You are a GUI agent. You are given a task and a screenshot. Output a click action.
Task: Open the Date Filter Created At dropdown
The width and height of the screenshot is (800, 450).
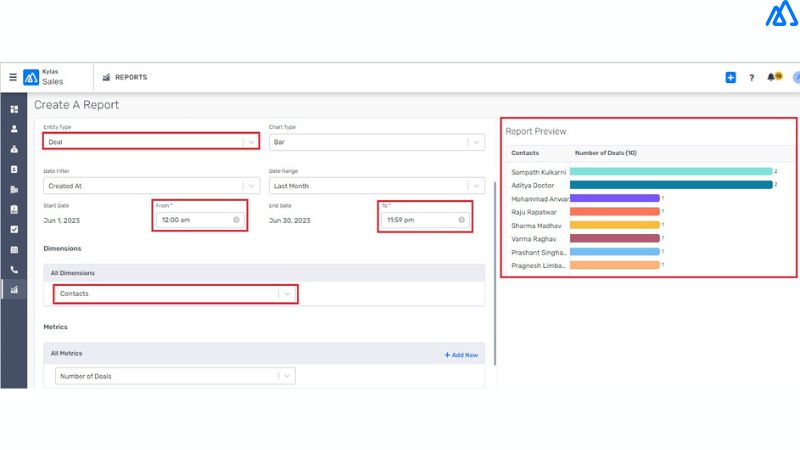click(251, 185)
